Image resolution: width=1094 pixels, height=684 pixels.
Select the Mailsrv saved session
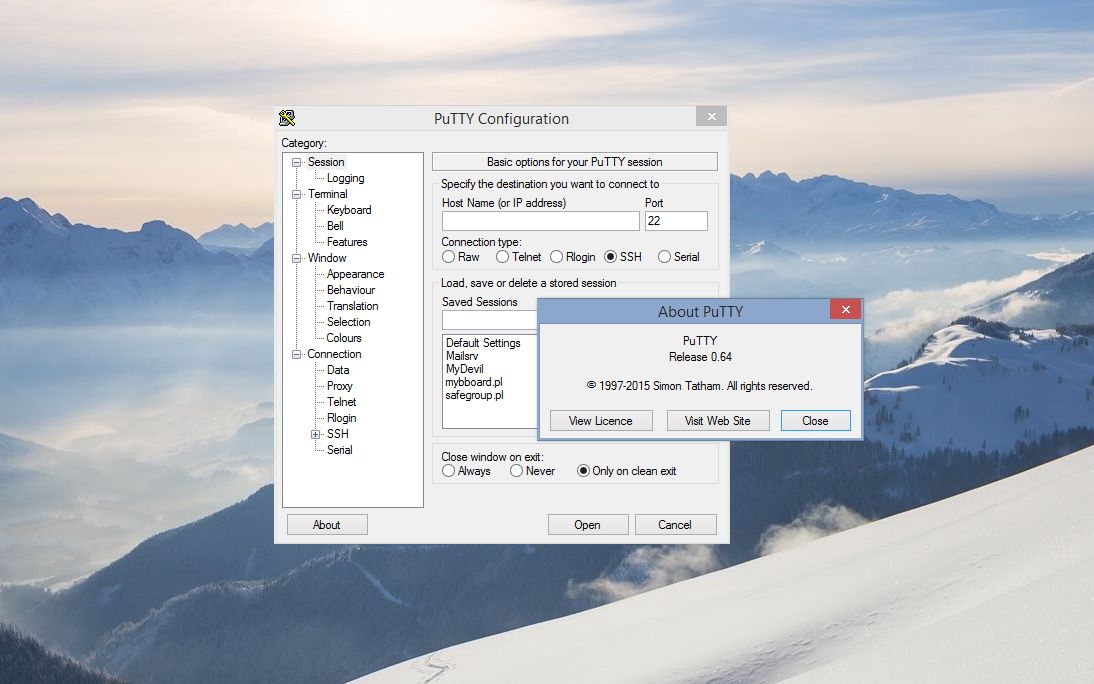462,356
